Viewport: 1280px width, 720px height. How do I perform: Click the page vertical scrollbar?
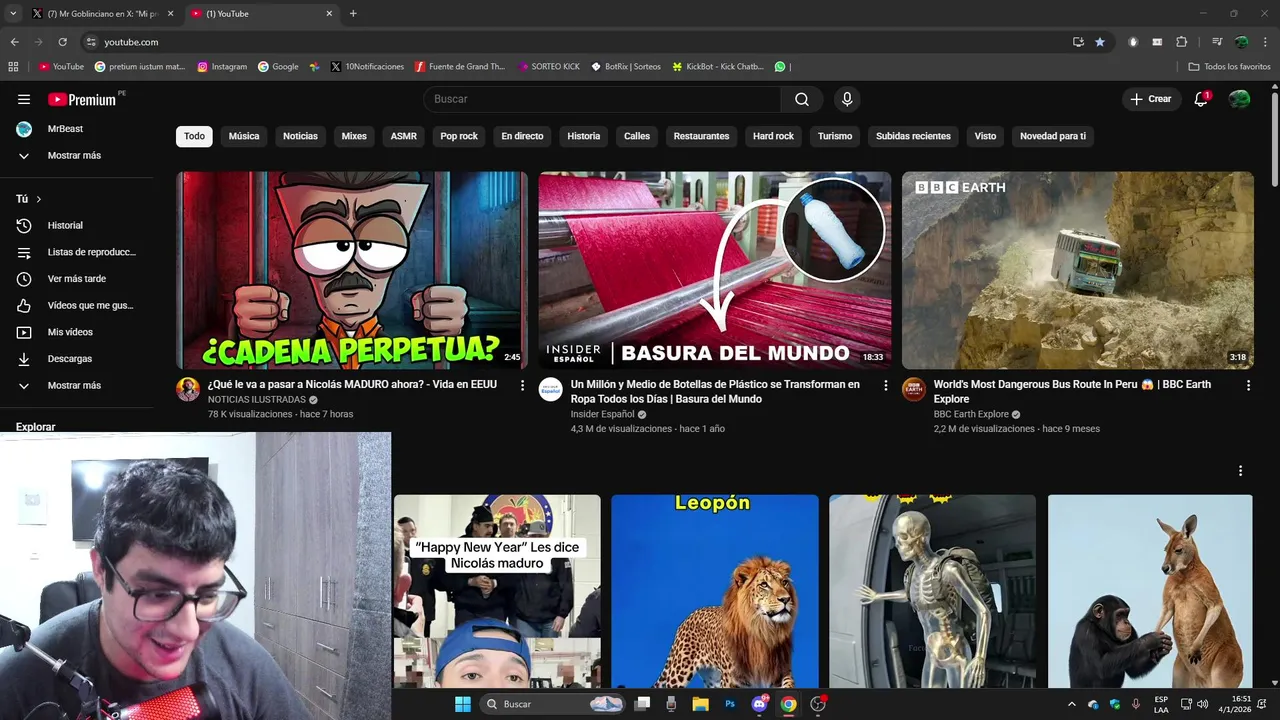click(1275, 140)
